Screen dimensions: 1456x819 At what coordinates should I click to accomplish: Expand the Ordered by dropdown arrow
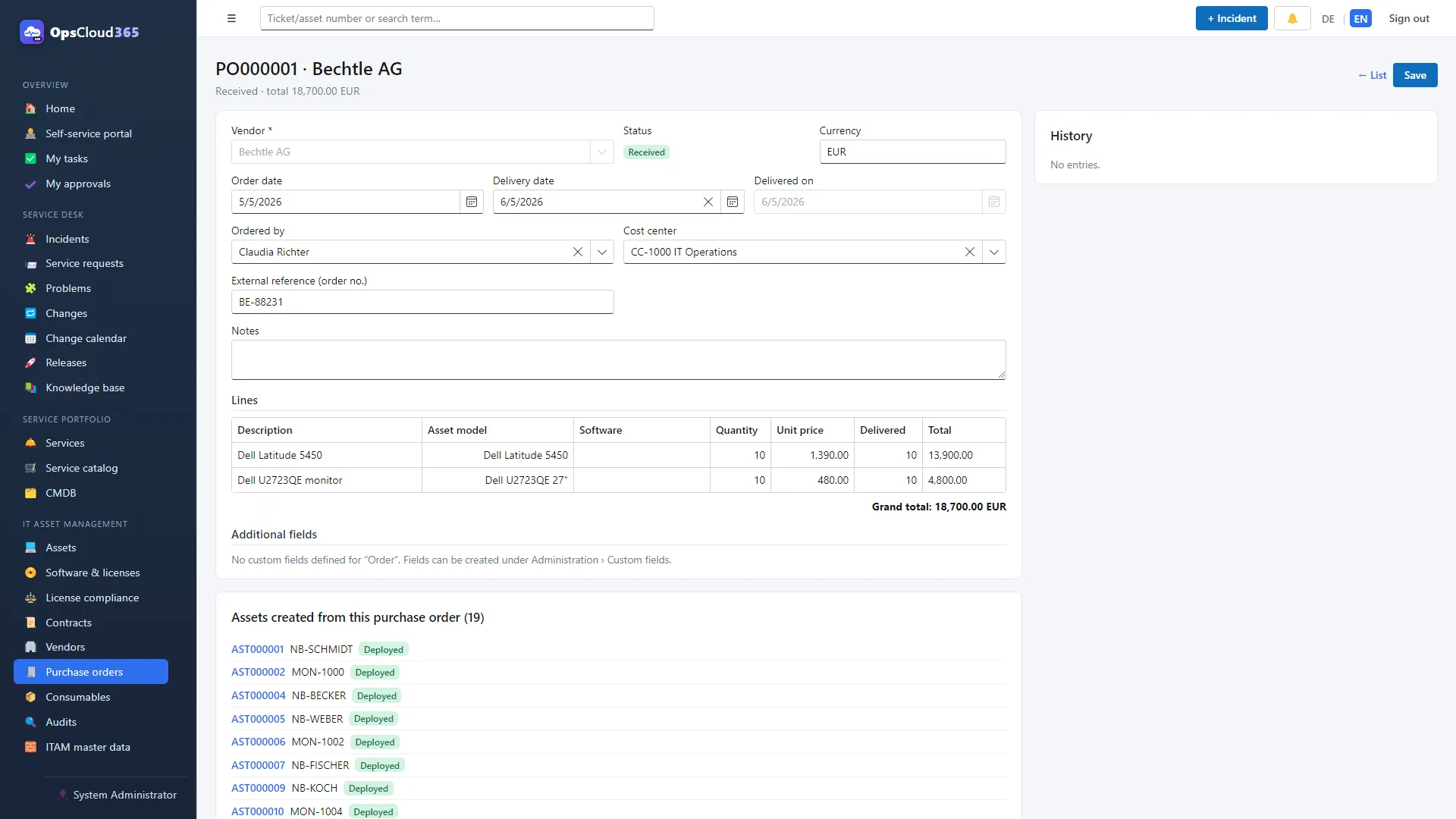(x=602, y=252)
